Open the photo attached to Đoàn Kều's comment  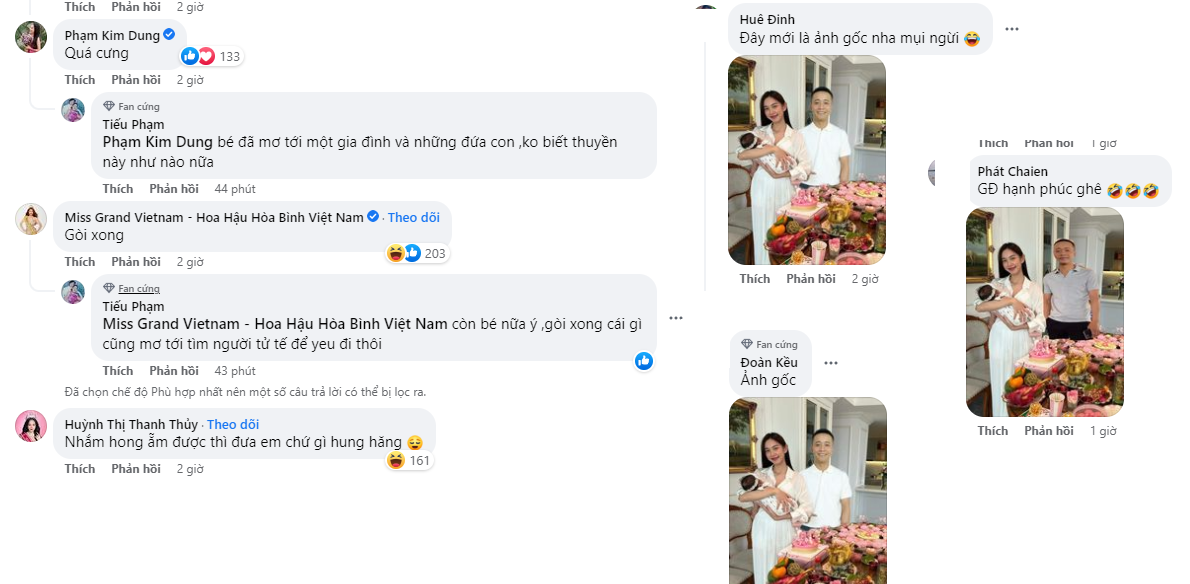click(807, 490)
